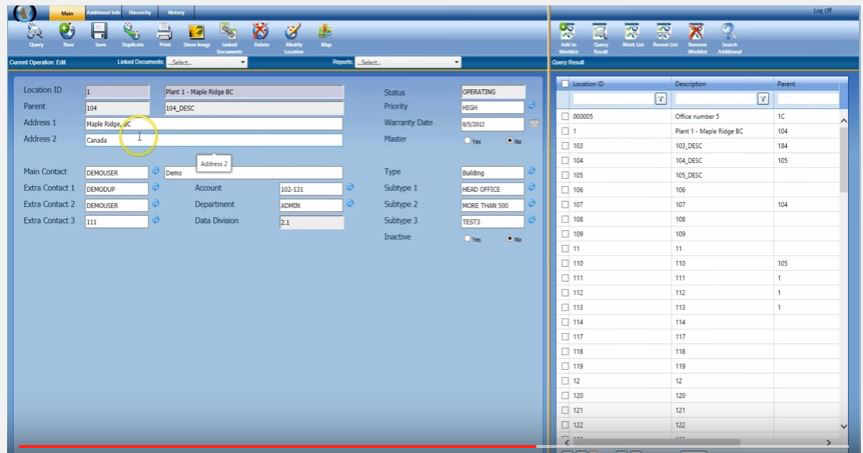Open the Reports select dropdown
This screenshot has width=863, height=453.
pos(408,62)
